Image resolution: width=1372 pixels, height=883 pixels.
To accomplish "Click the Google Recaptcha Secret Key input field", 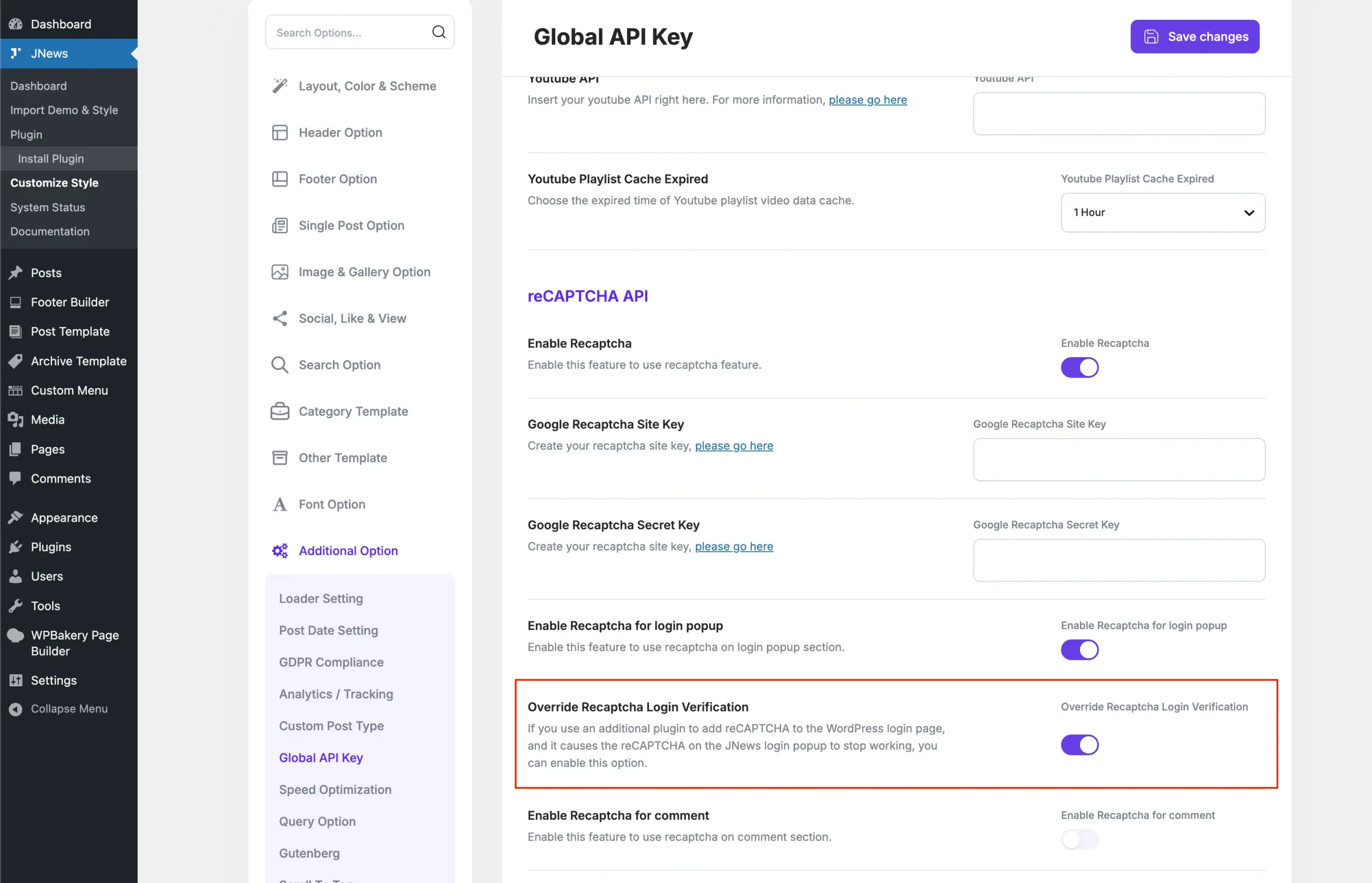I will pos(1119,560).
